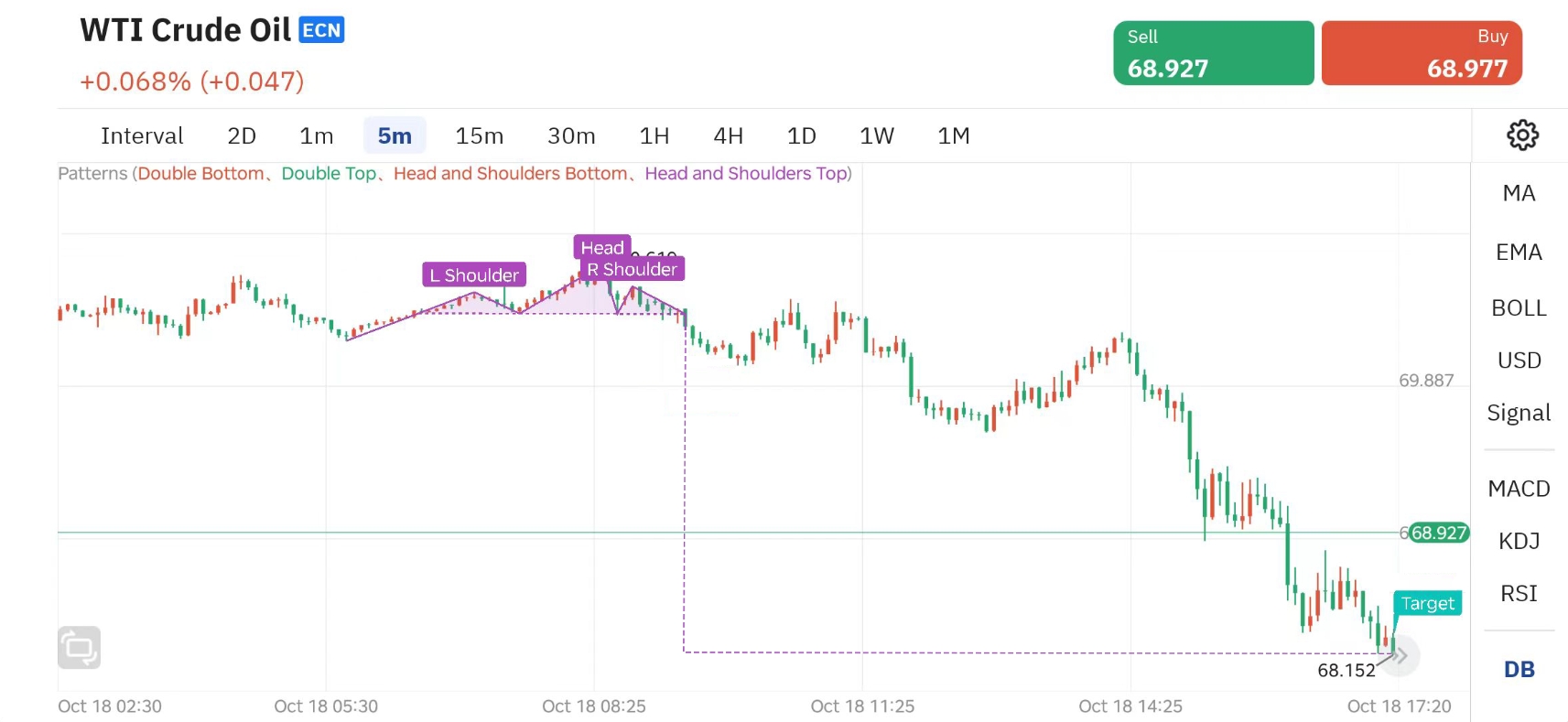Image resolution: width=1568 pixels, height=722 pixels.
Task: Toggle the BOLL bands indicator
Action: [1519, 308]
